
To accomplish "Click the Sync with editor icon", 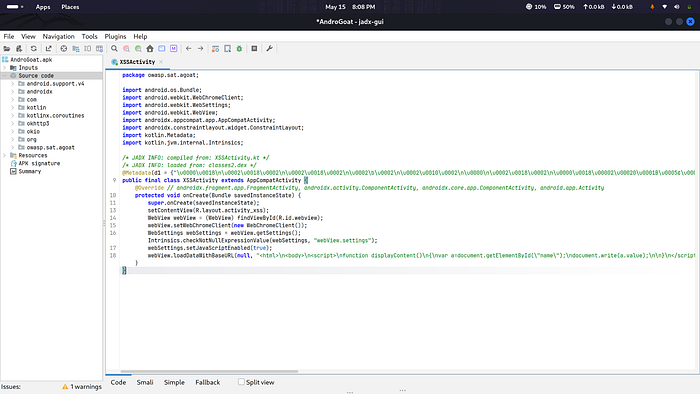I will (x=63, y=49).
